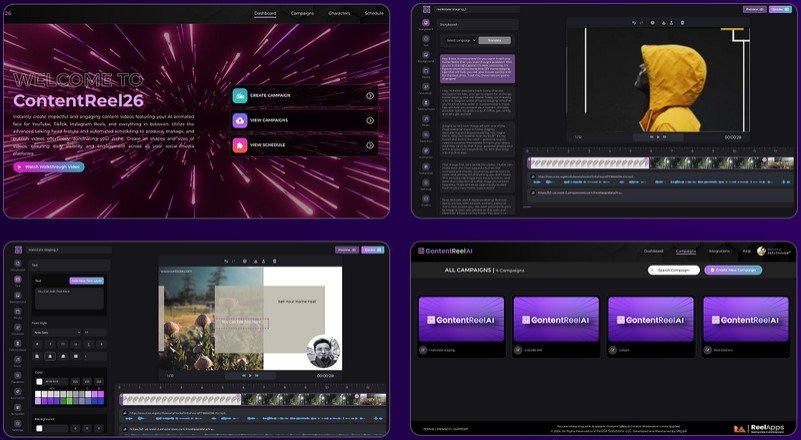Select Text icon in storyboard editor sidebar
The image size is (801, 440).
(426, 39)
